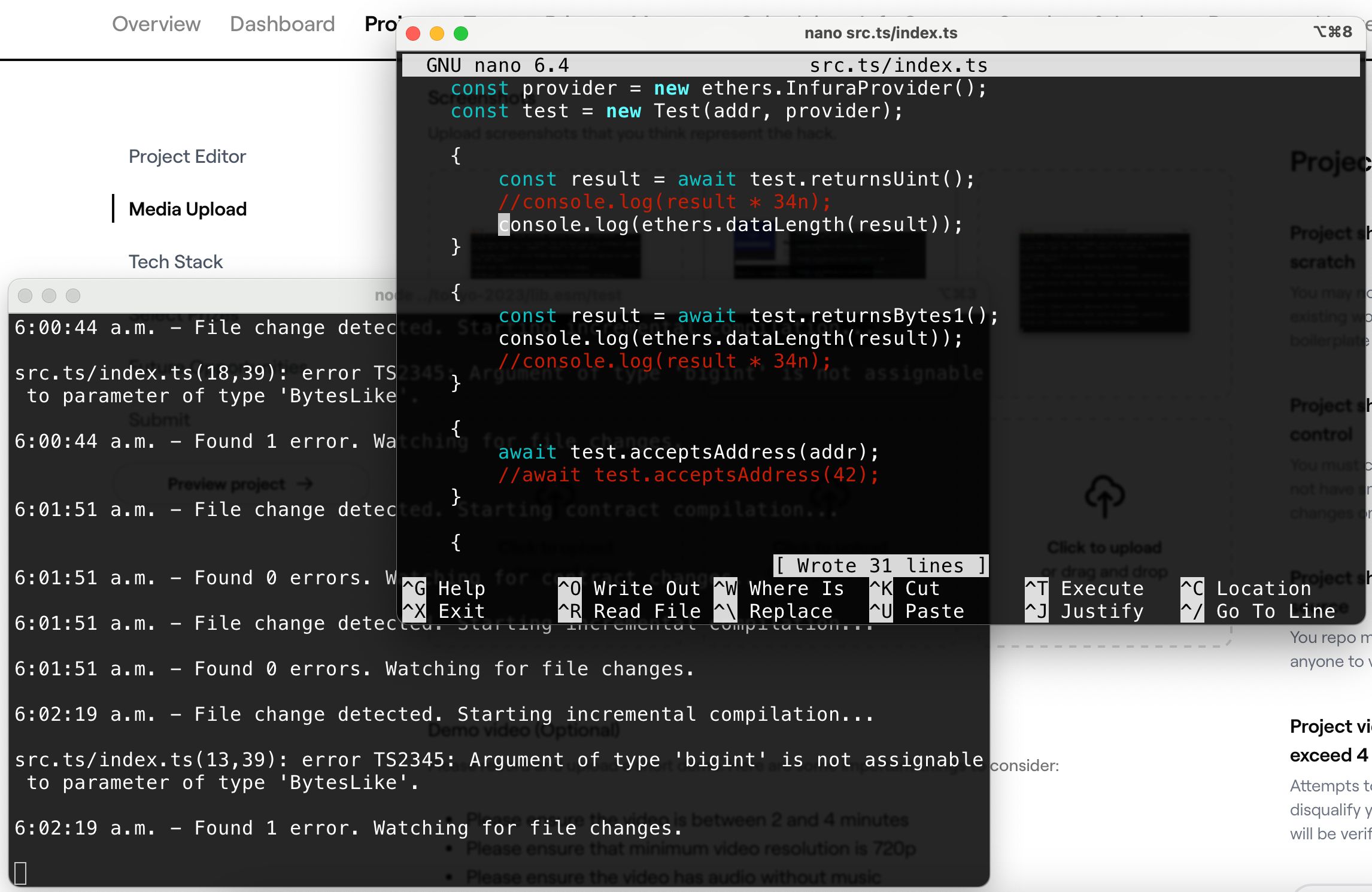Go to Tech Stack section in sidebar

175,262
